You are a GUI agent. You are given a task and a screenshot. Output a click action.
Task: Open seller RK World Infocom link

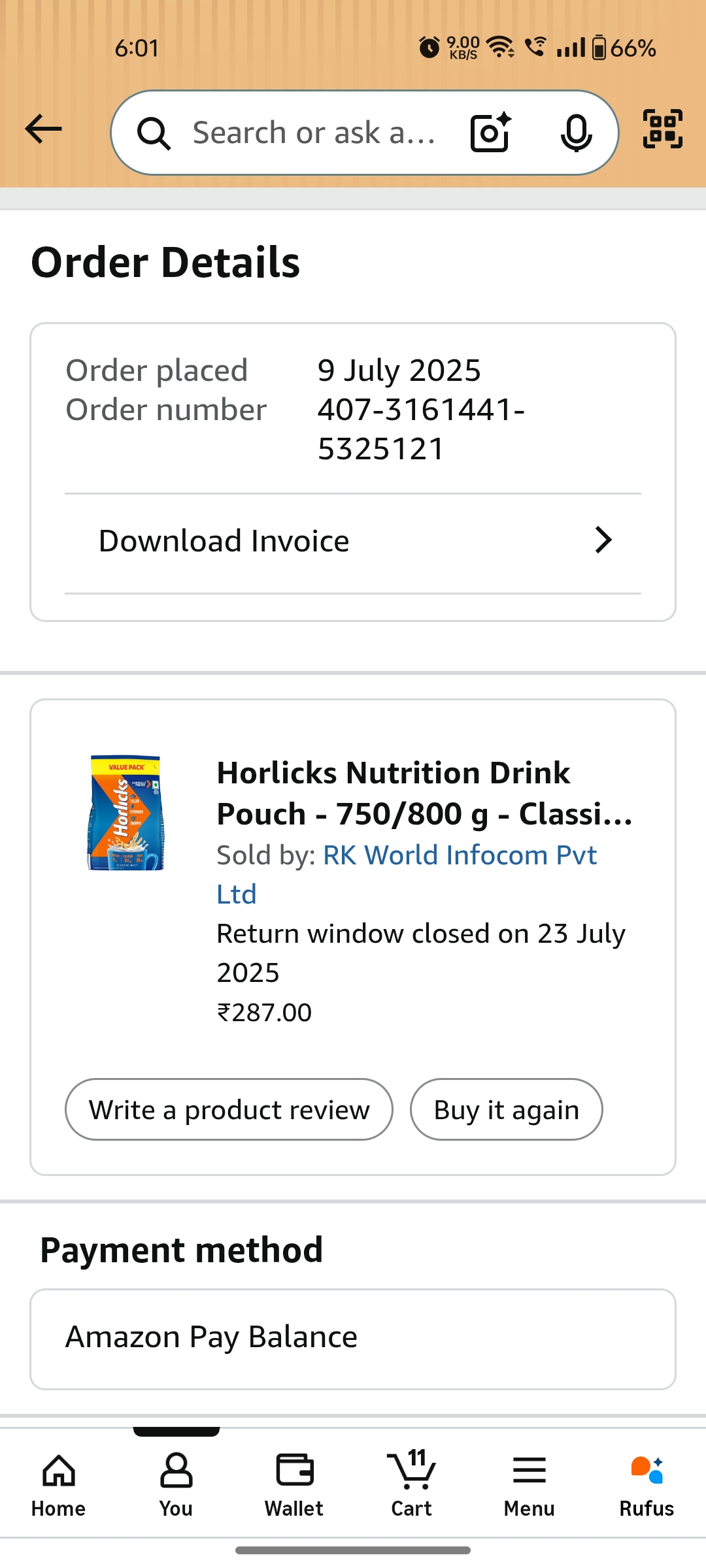460,856
